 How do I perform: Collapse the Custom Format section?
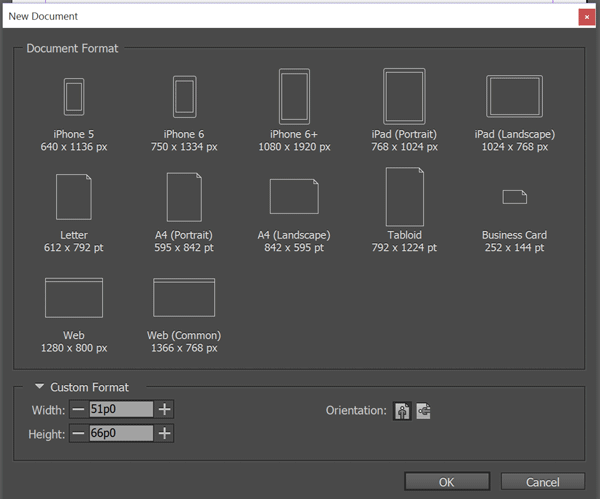coord(39,386)
